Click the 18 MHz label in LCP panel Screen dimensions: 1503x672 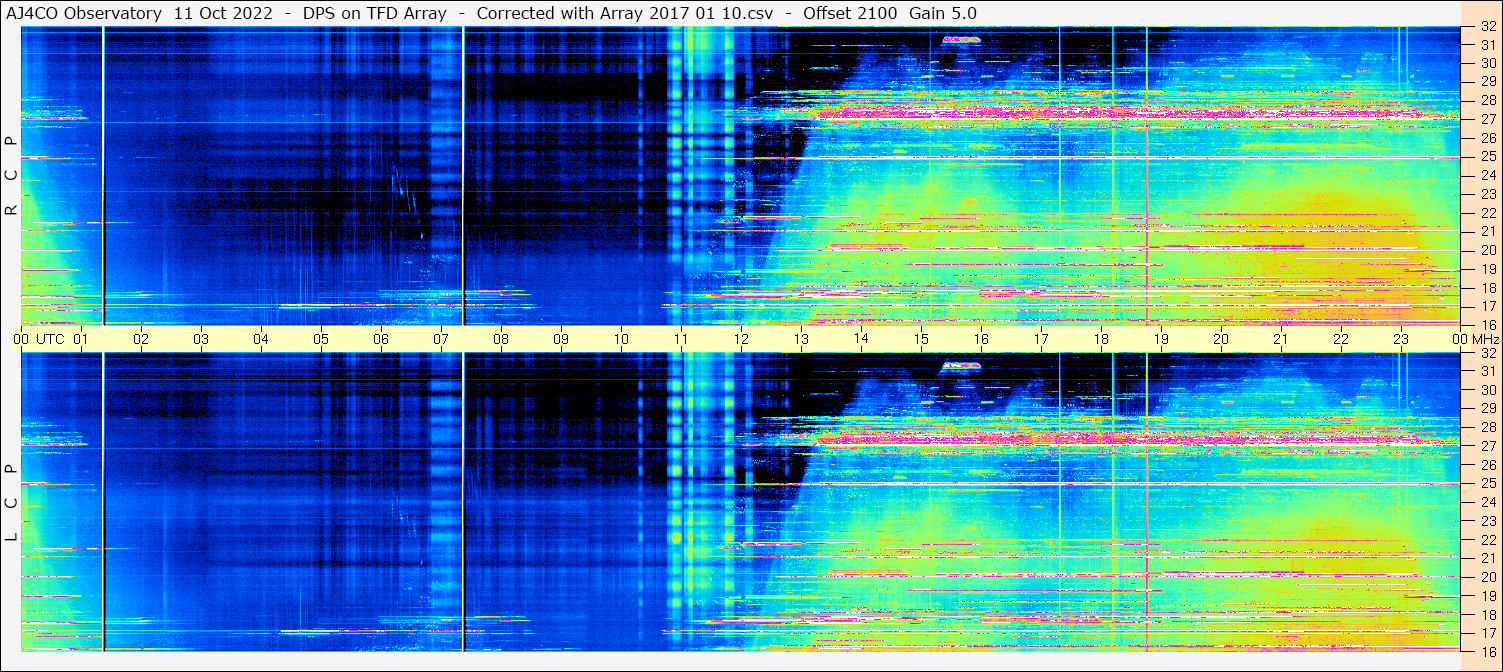[x=1488, y=614]
